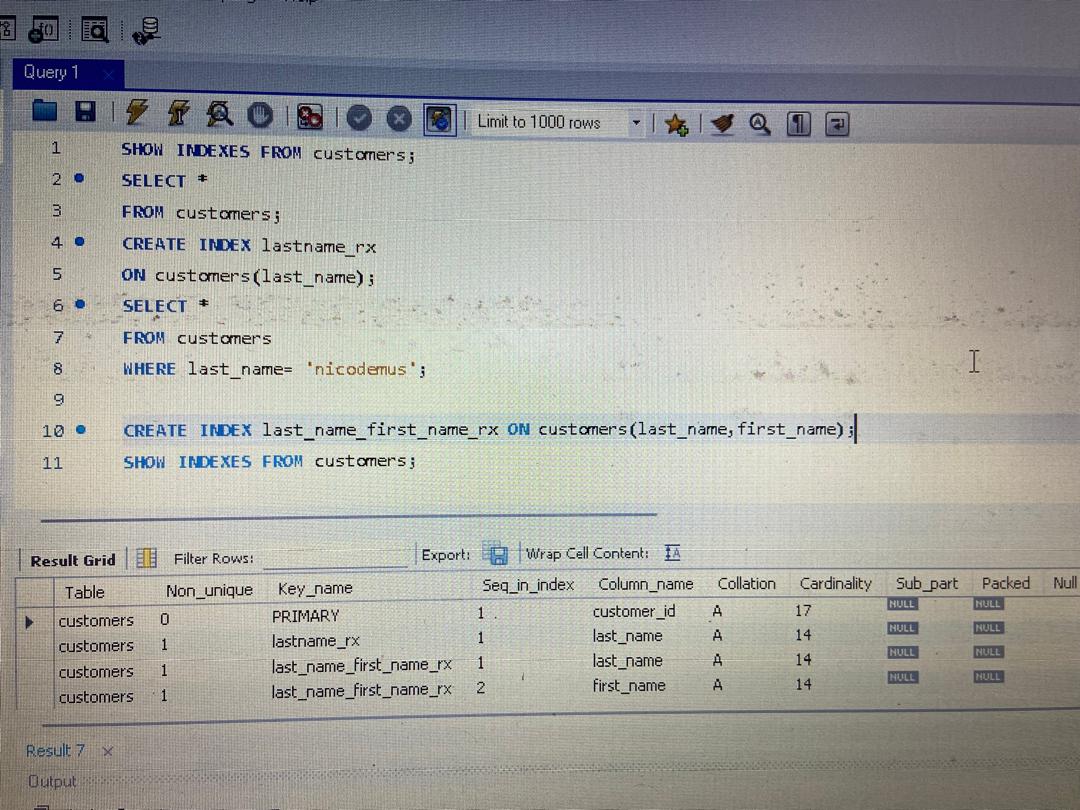Sort by the Column_name column header

(646, 585)
